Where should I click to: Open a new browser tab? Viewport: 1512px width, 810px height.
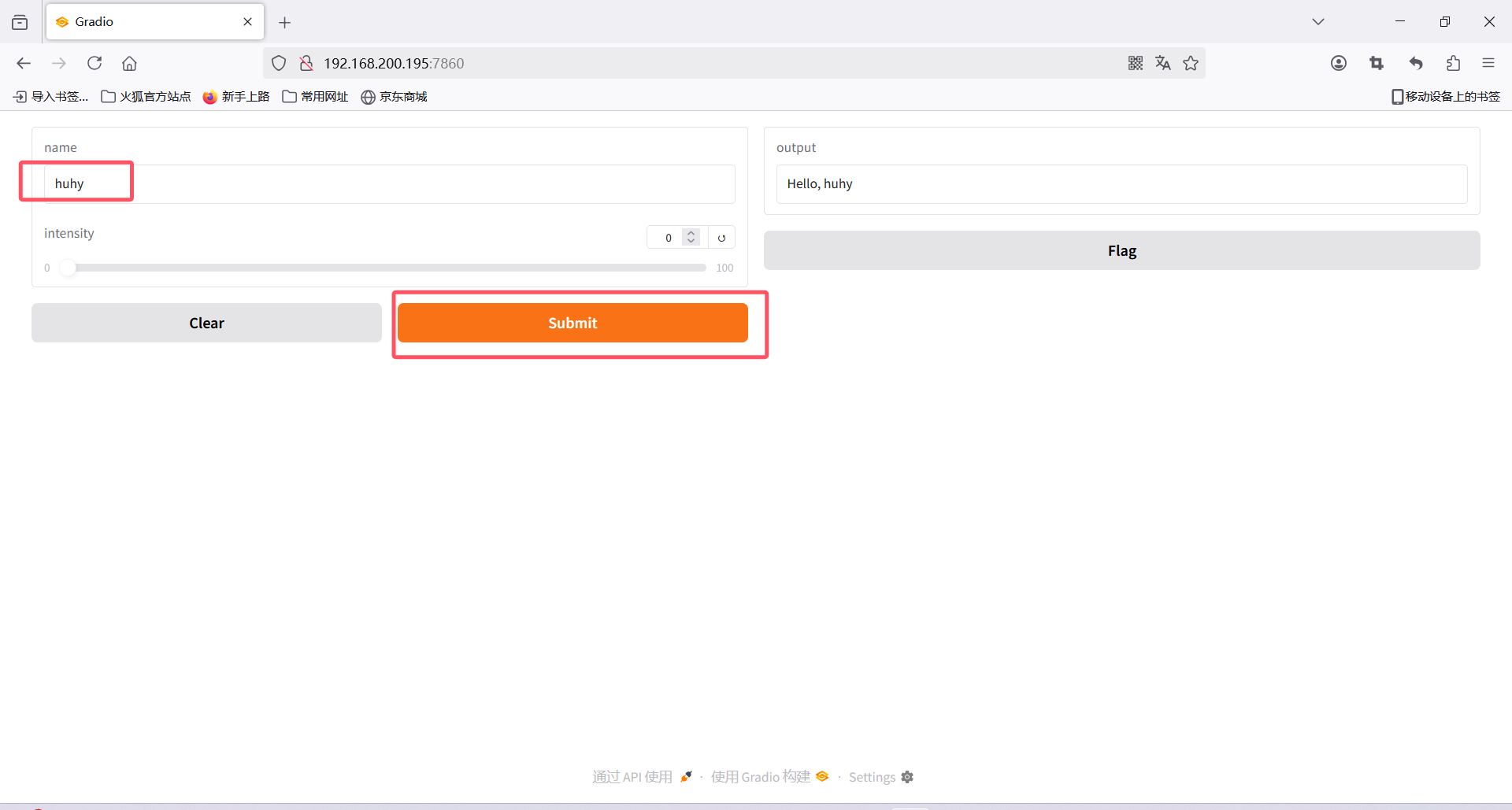tap(285, 22)
